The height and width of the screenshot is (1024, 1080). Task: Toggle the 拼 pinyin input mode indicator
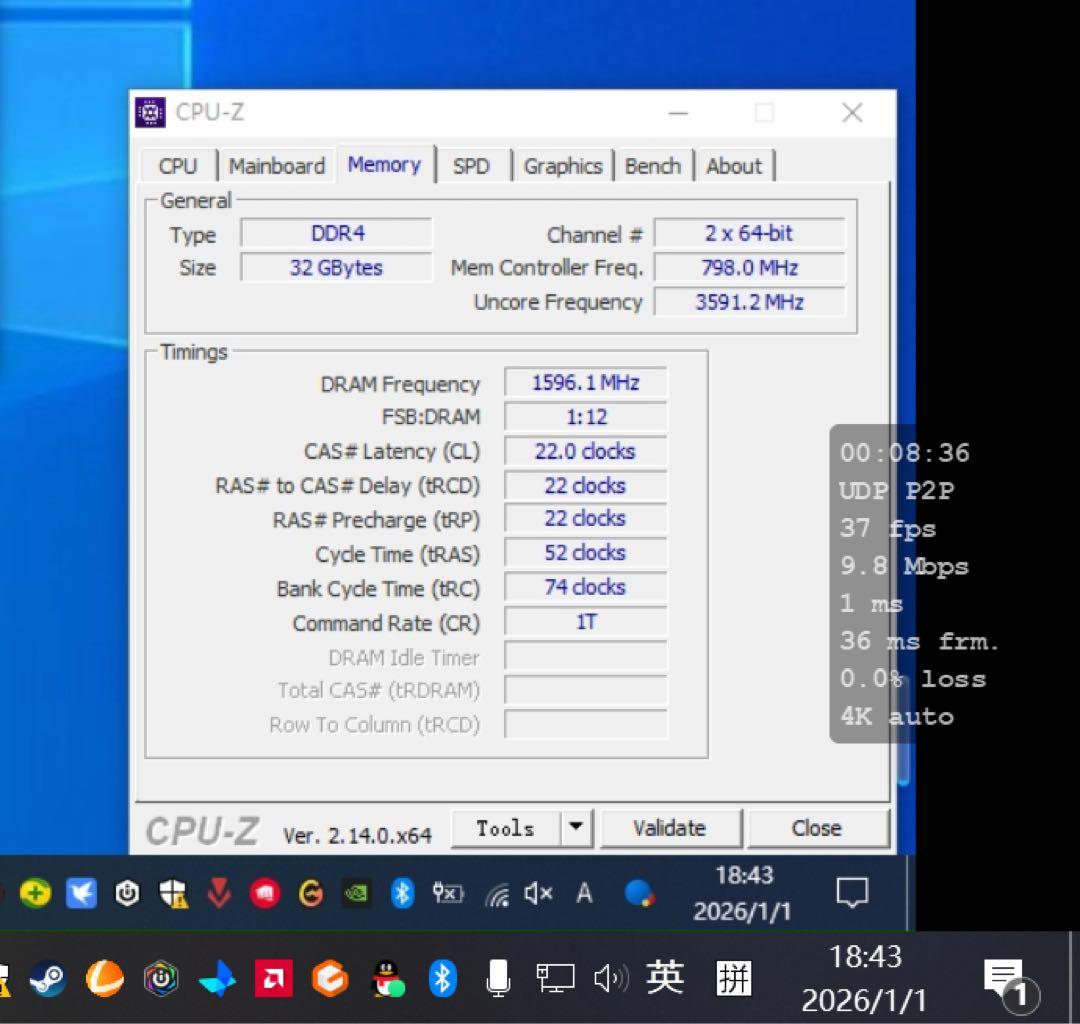click(x=735, y=980)
